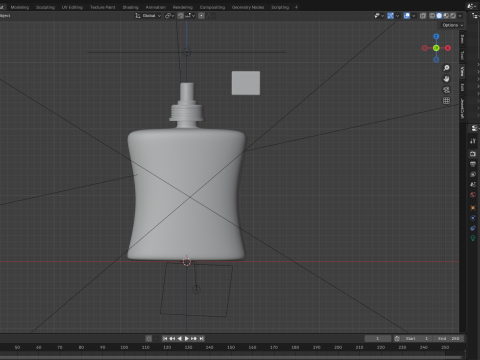480x360 pixels.
Task: Click the green Y axis on navigation gizmo
Action: click(436, 48)
